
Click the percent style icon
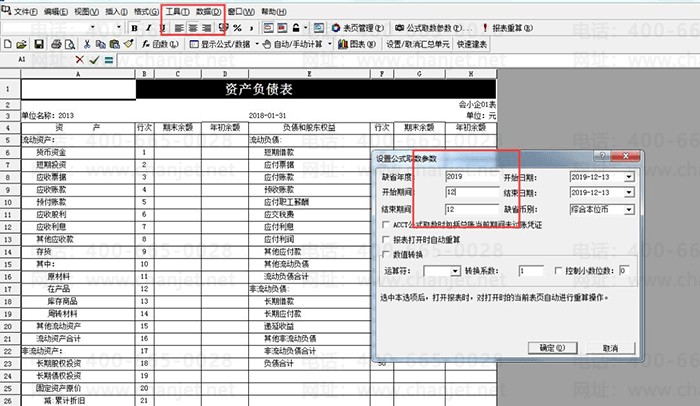[x=237, y=27]
